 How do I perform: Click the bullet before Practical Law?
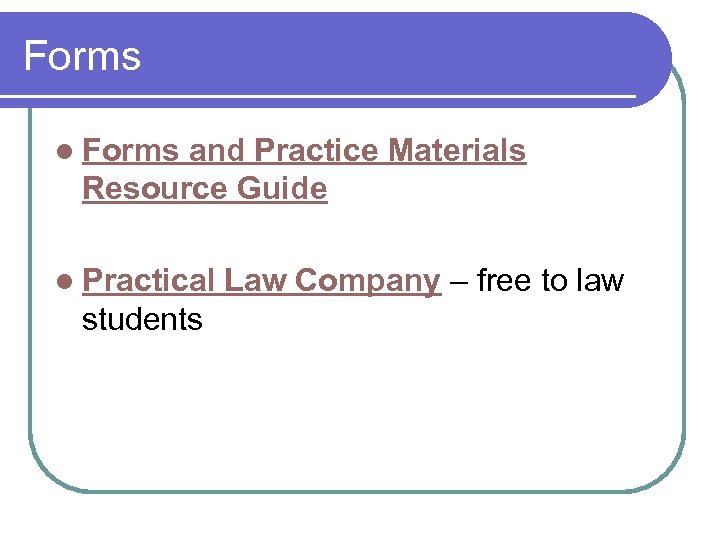pos(65,283)
